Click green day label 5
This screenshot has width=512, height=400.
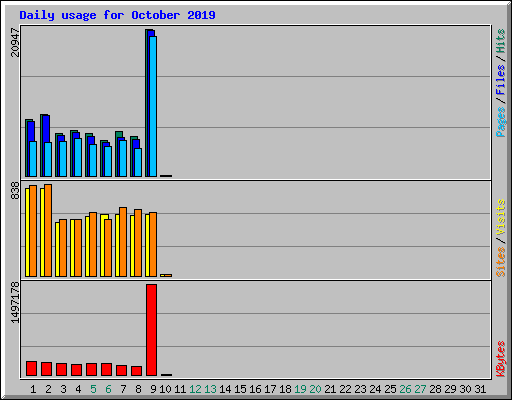point(93,389)
